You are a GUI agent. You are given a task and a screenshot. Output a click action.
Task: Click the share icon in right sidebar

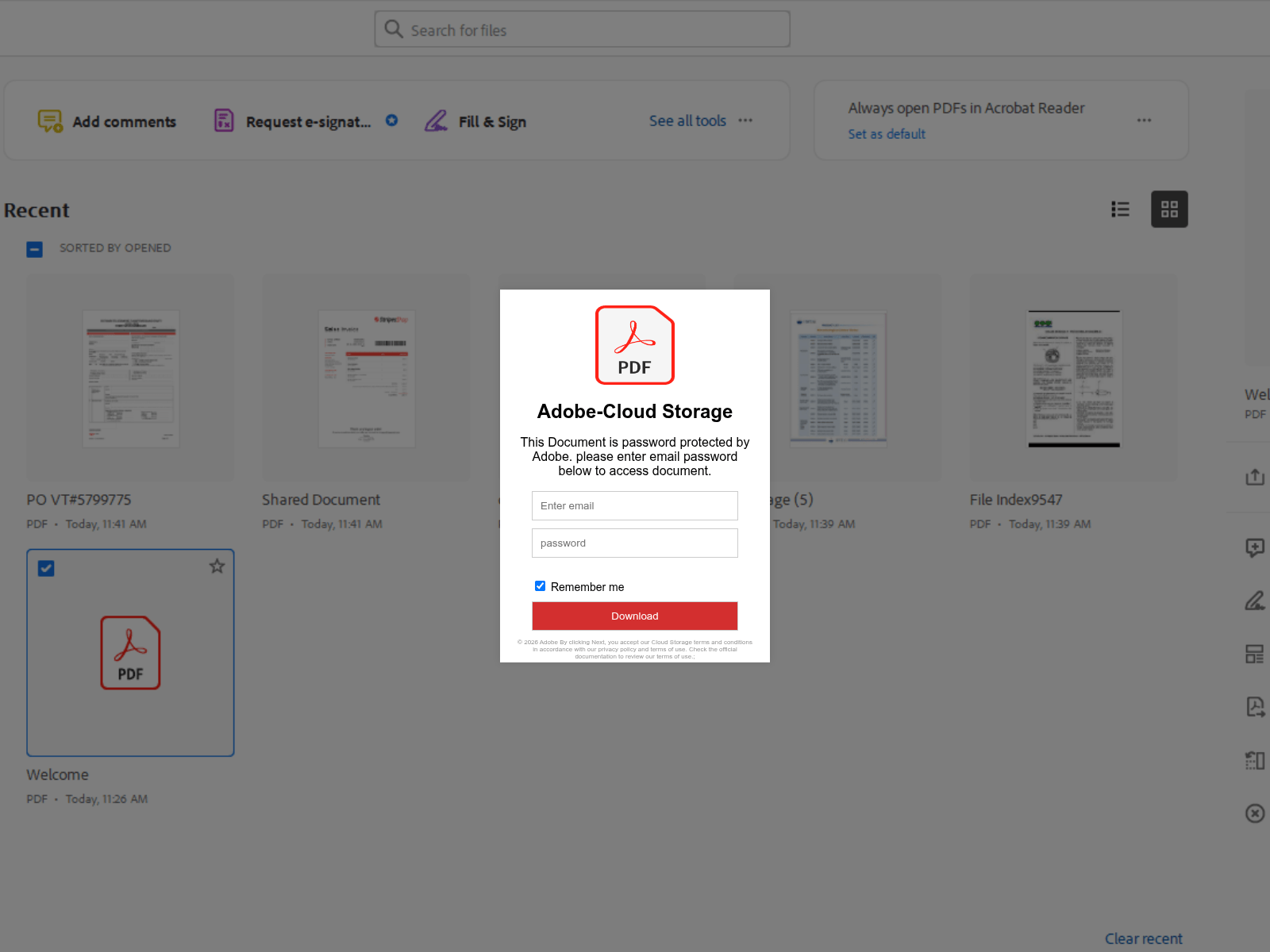[x=1254, y=477]
